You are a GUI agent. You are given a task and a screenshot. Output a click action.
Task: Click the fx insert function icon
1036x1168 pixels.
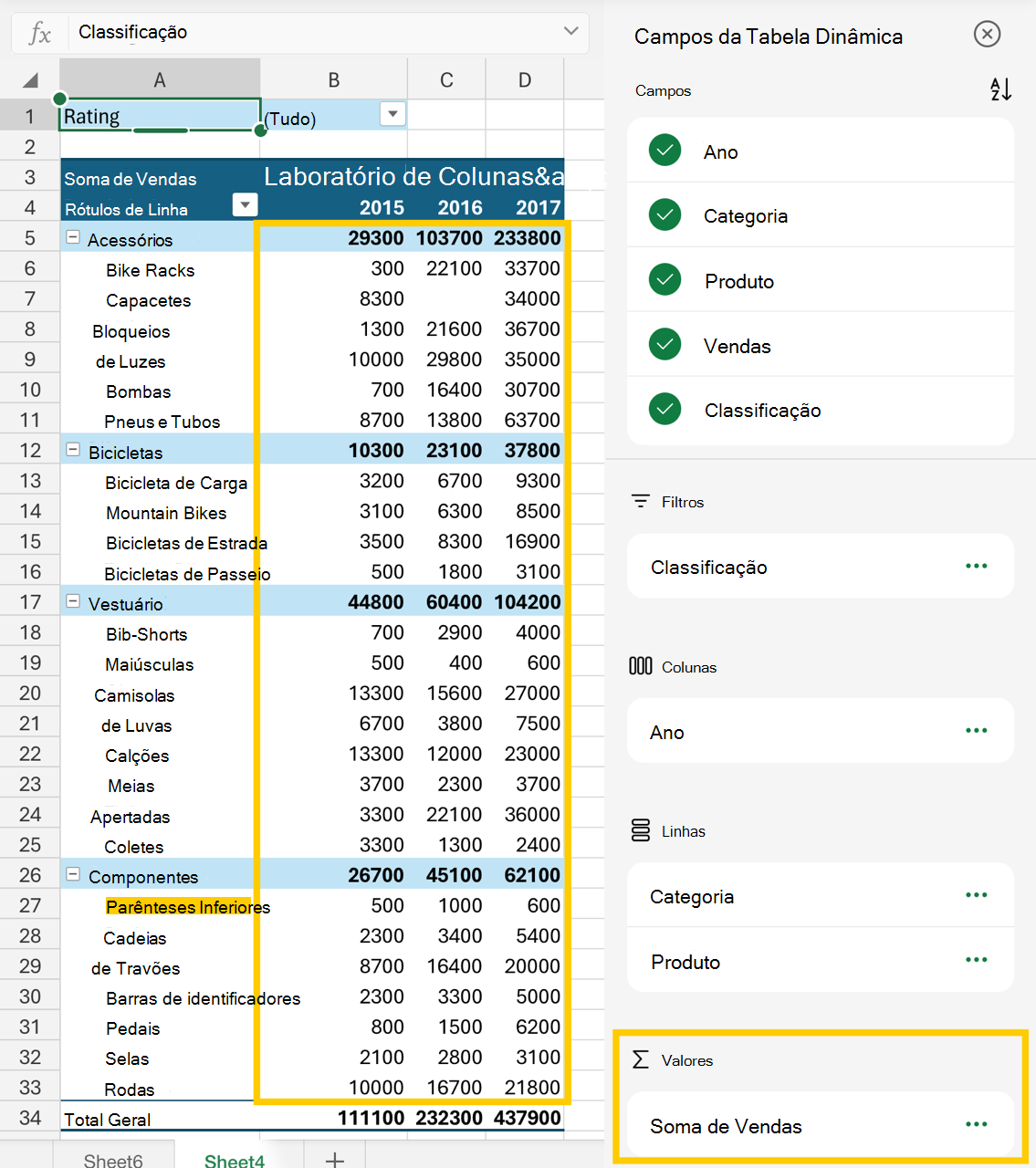pos(39,34)
